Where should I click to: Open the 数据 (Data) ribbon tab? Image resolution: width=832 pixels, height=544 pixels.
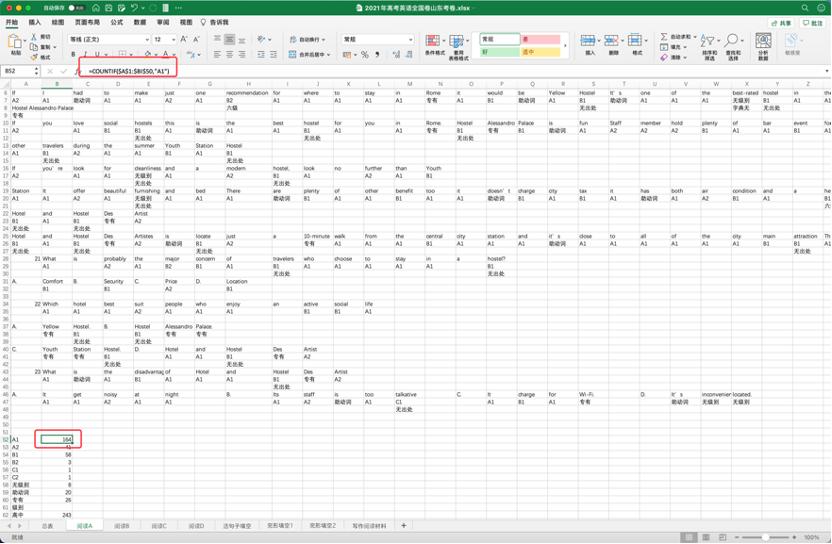click(x=140, y=22)
